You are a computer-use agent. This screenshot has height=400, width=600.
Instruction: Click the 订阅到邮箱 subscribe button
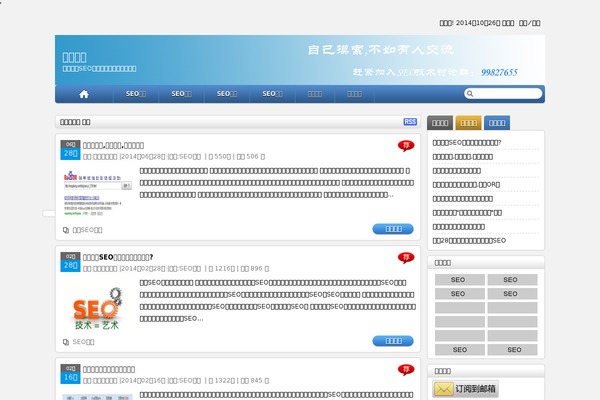pyautogui.click(x=465, y=389)
